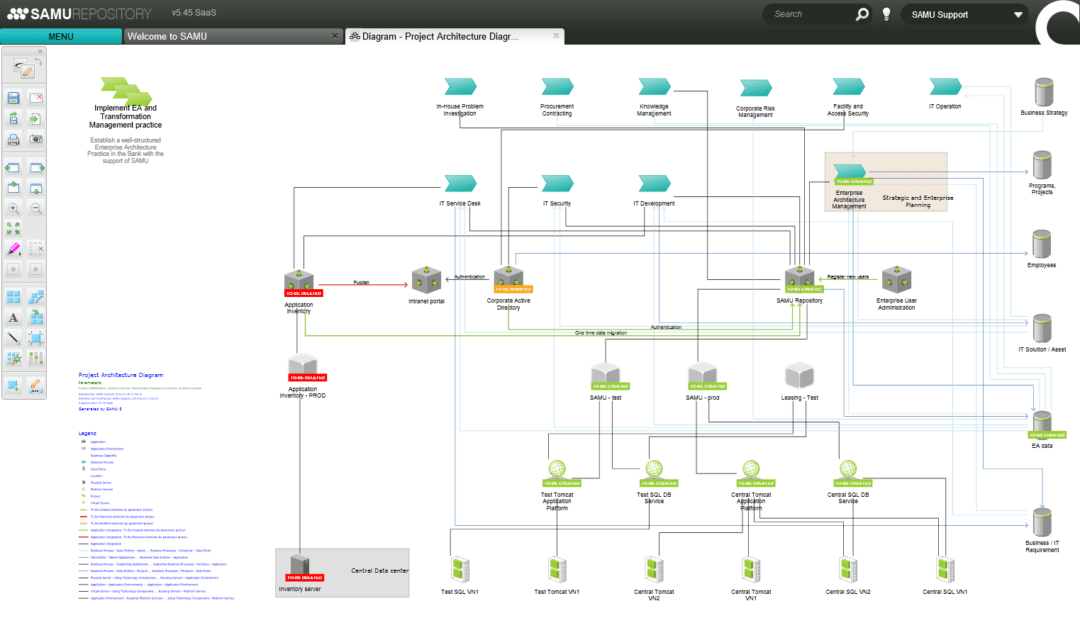Image resolution: width=1080 pixels, height=618 pixels.
Task: Select the SAMU Repository node in the diagram
Action: [798, 280]
